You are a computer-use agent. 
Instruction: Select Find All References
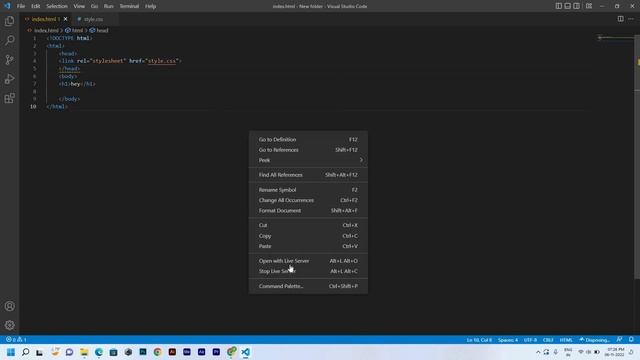coord(308,175)
